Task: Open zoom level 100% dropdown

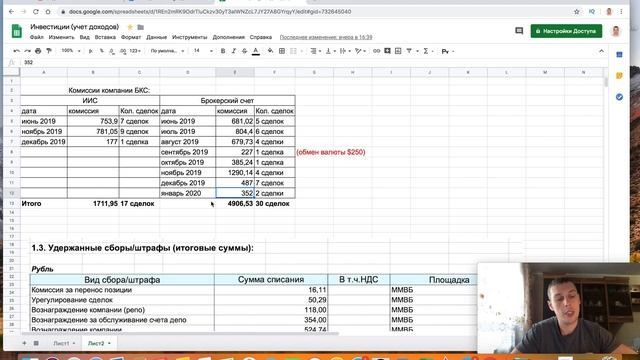Action: click(70, 51)
